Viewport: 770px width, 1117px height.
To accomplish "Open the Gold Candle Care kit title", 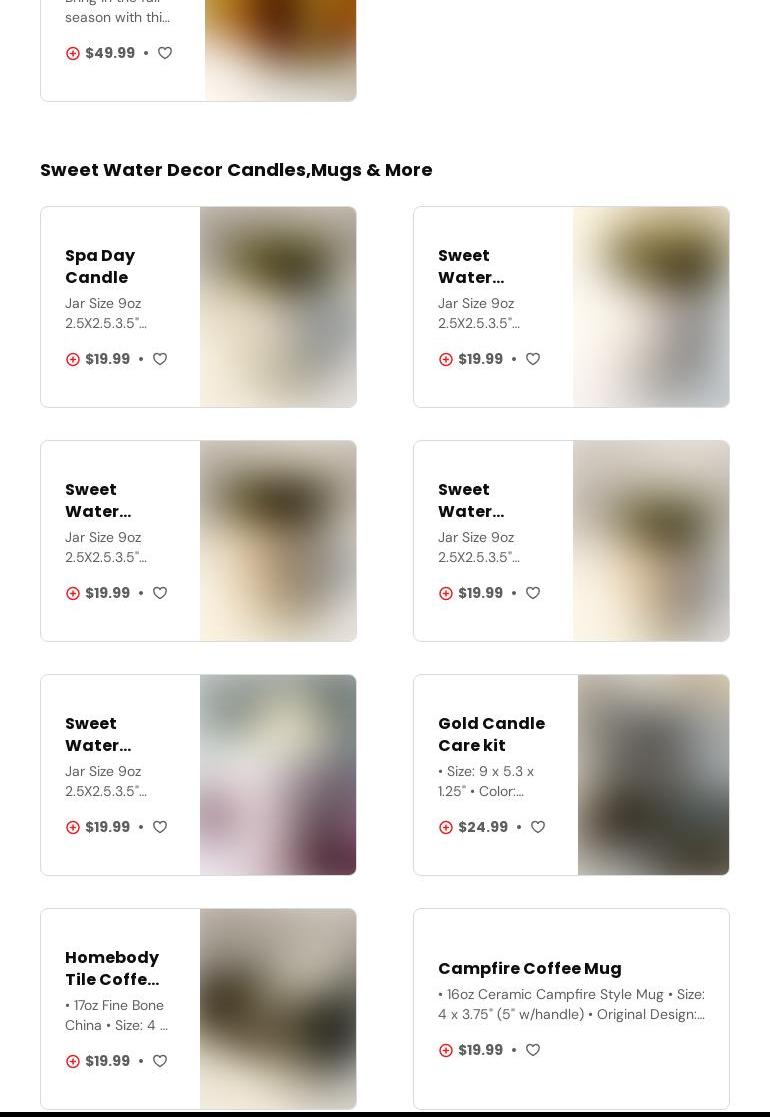I will click(491, 734).
